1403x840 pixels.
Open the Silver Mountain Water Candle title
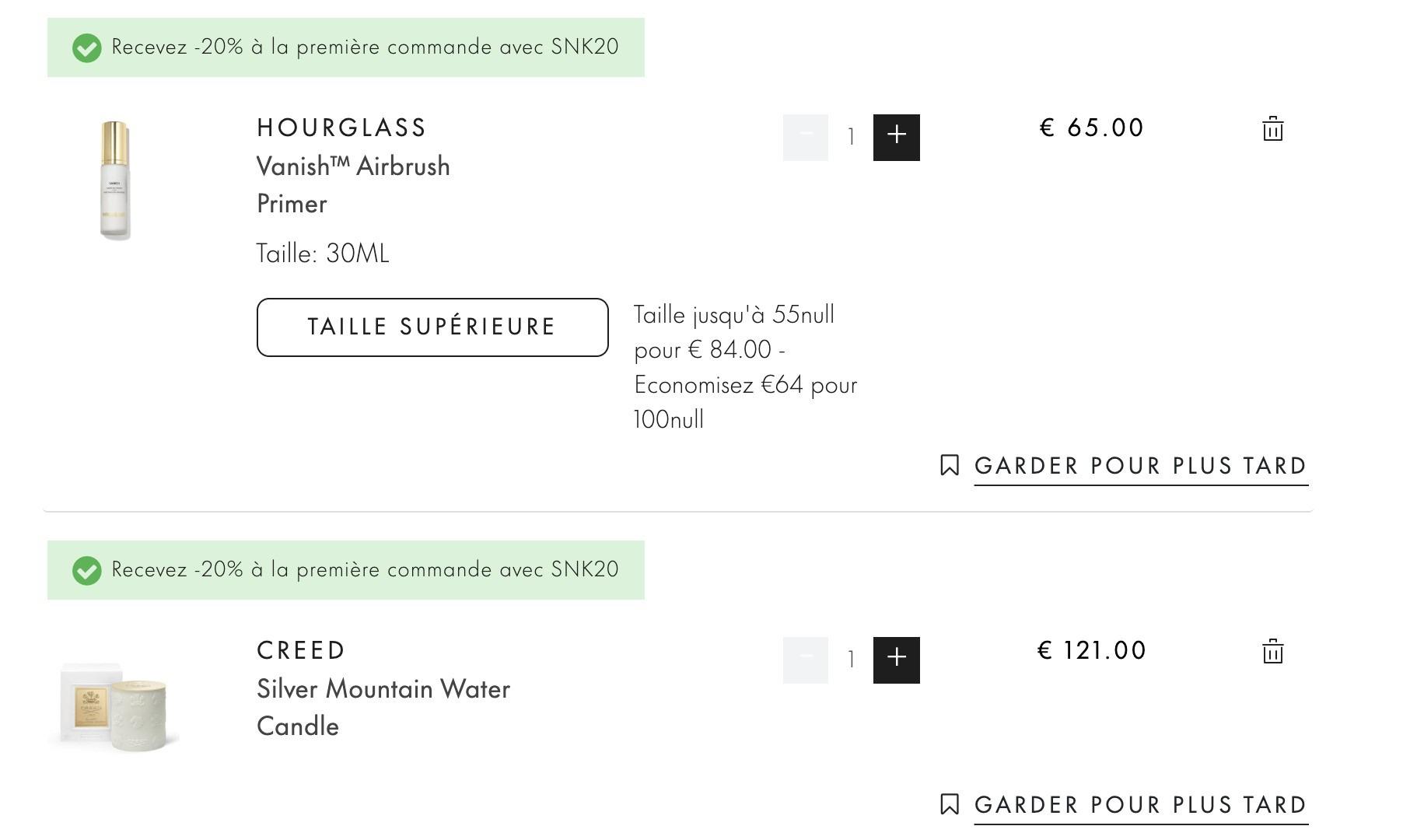coord(383,708)
